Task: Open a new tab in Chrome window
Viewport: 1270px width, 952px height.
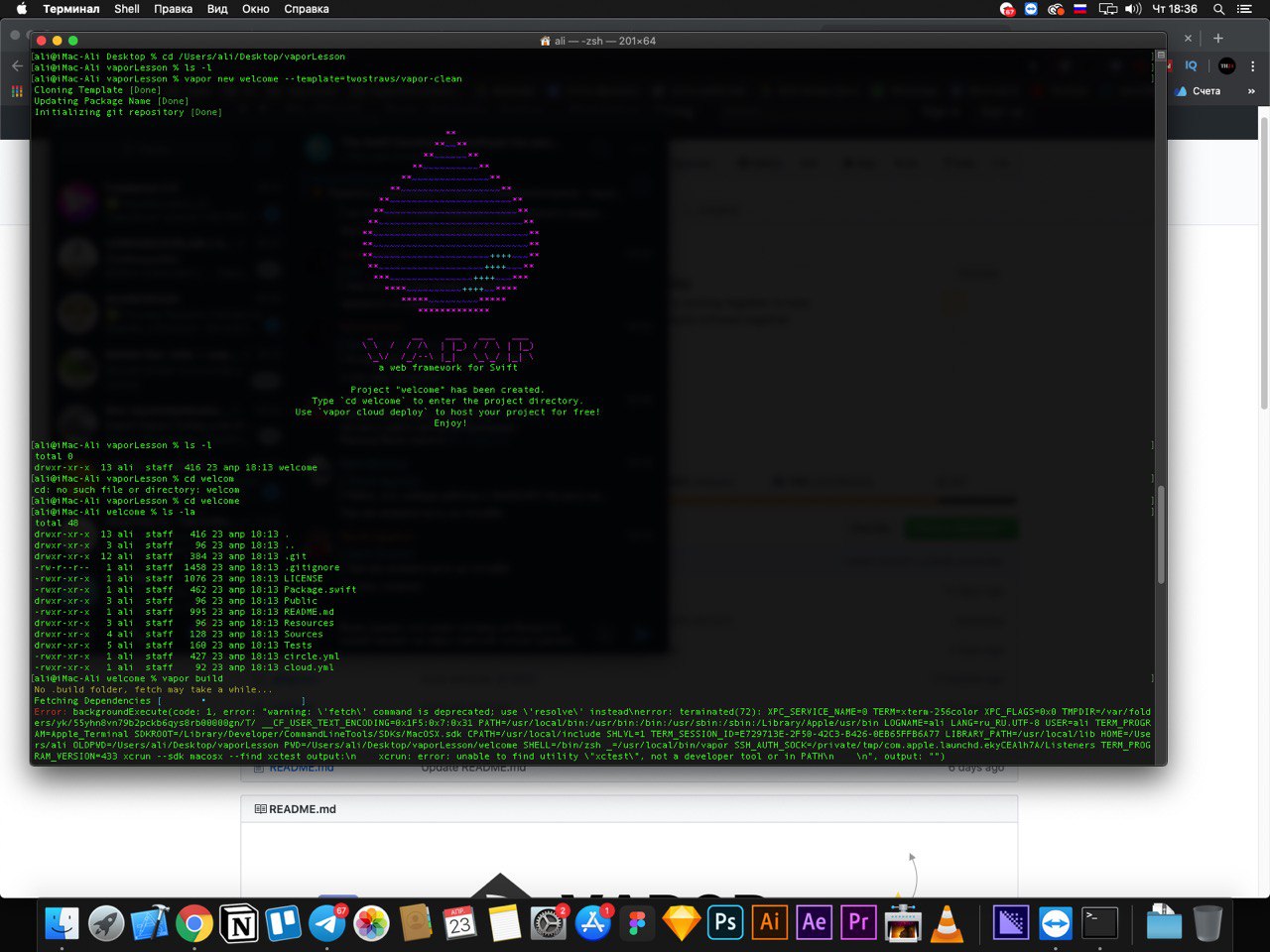Action: coord(1218,38)
